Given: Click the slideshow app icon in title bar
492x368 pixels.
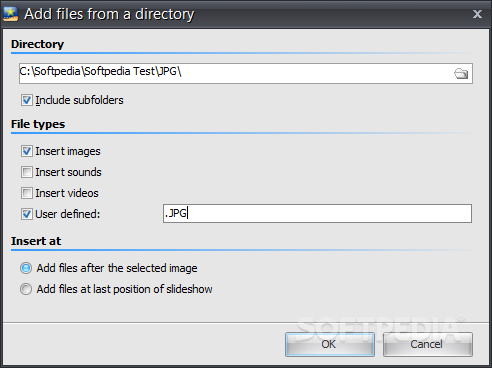Looking at the screenshot, I should pos(10,14).
